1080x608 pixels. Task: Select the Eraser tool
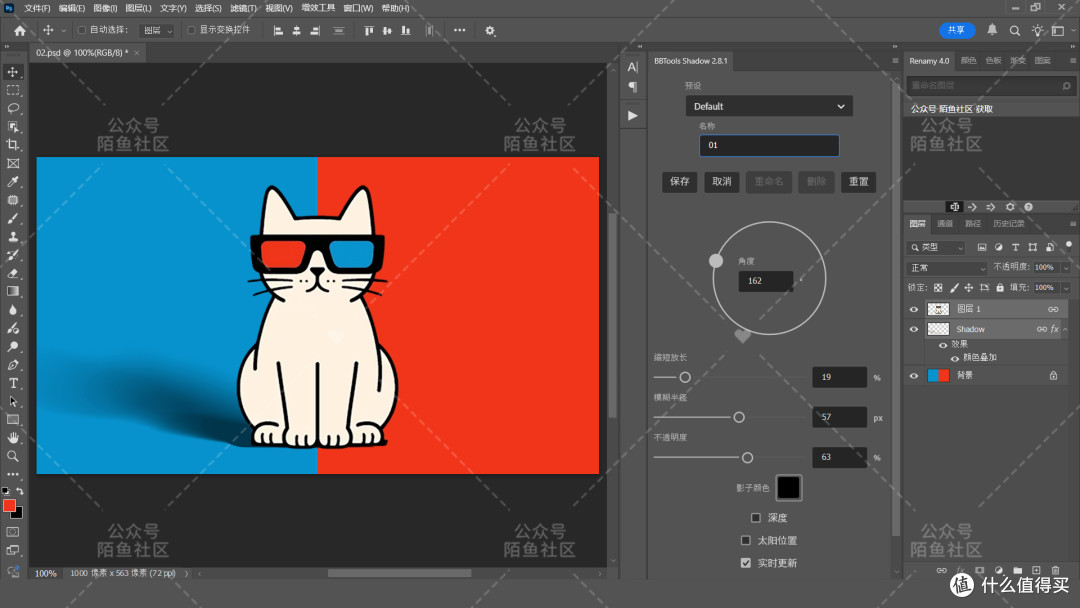[13, 273]
